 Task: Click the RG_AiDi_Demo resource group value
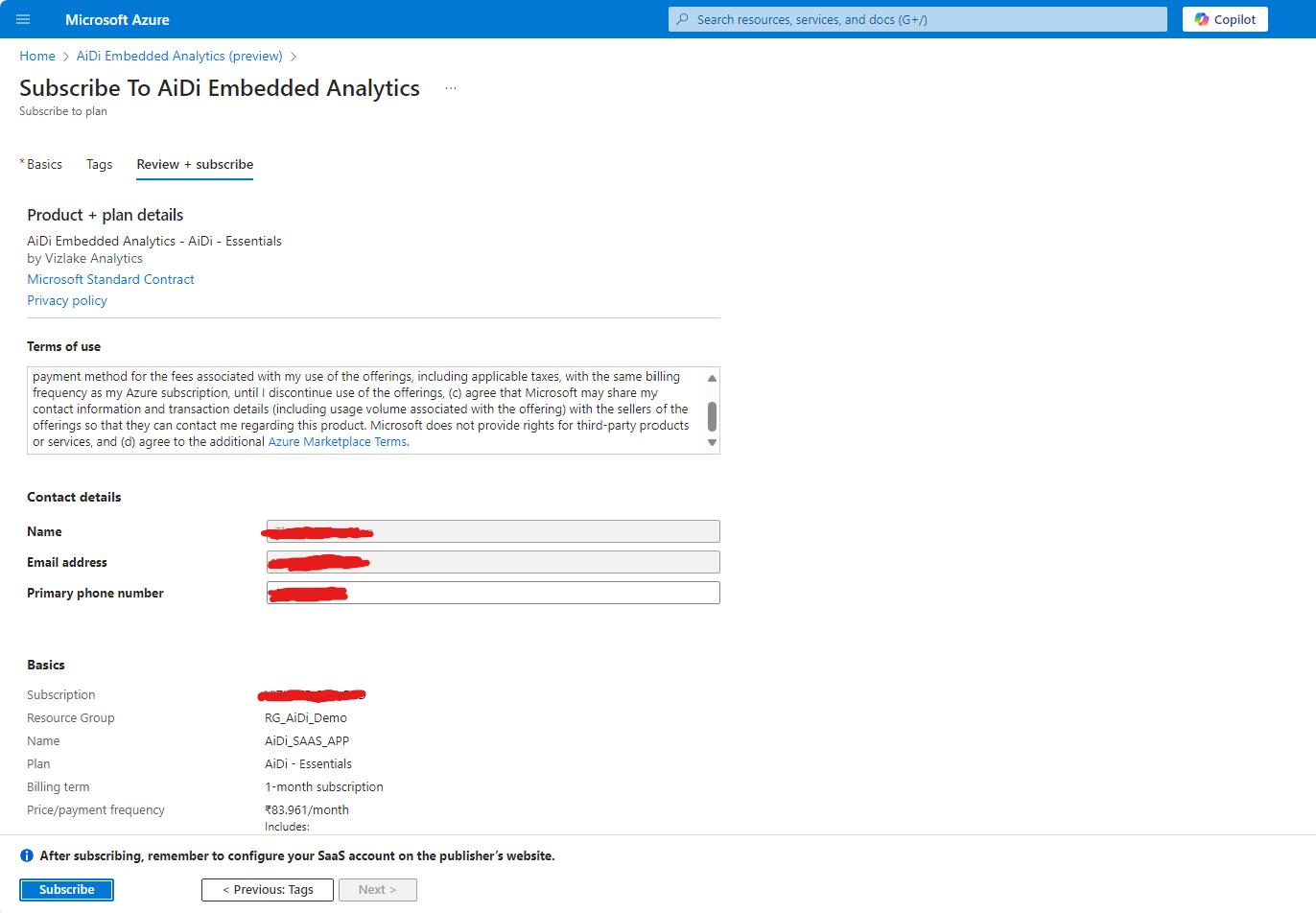coord(306,718)
